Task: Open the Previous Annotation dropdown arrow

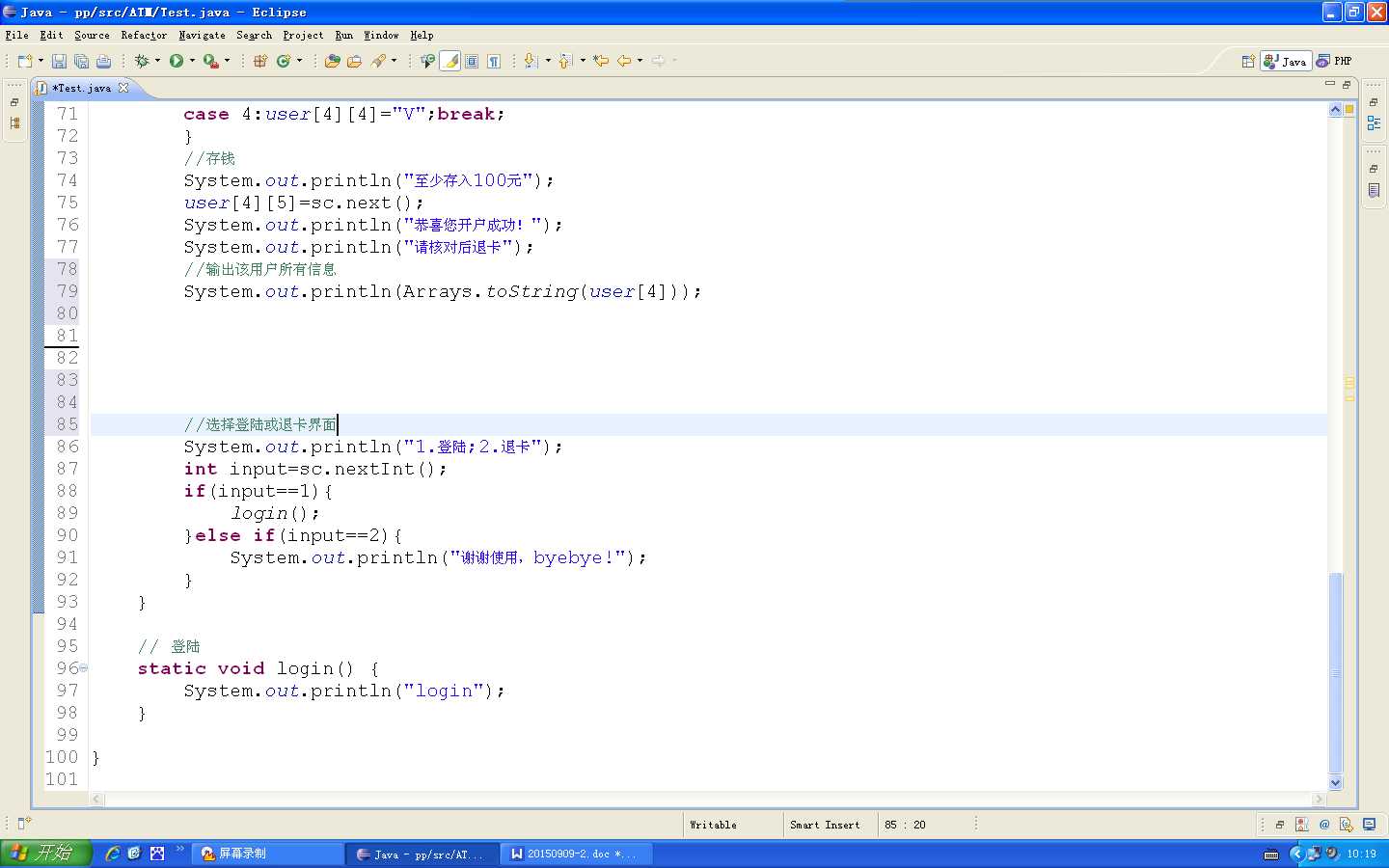Action: 583,61
